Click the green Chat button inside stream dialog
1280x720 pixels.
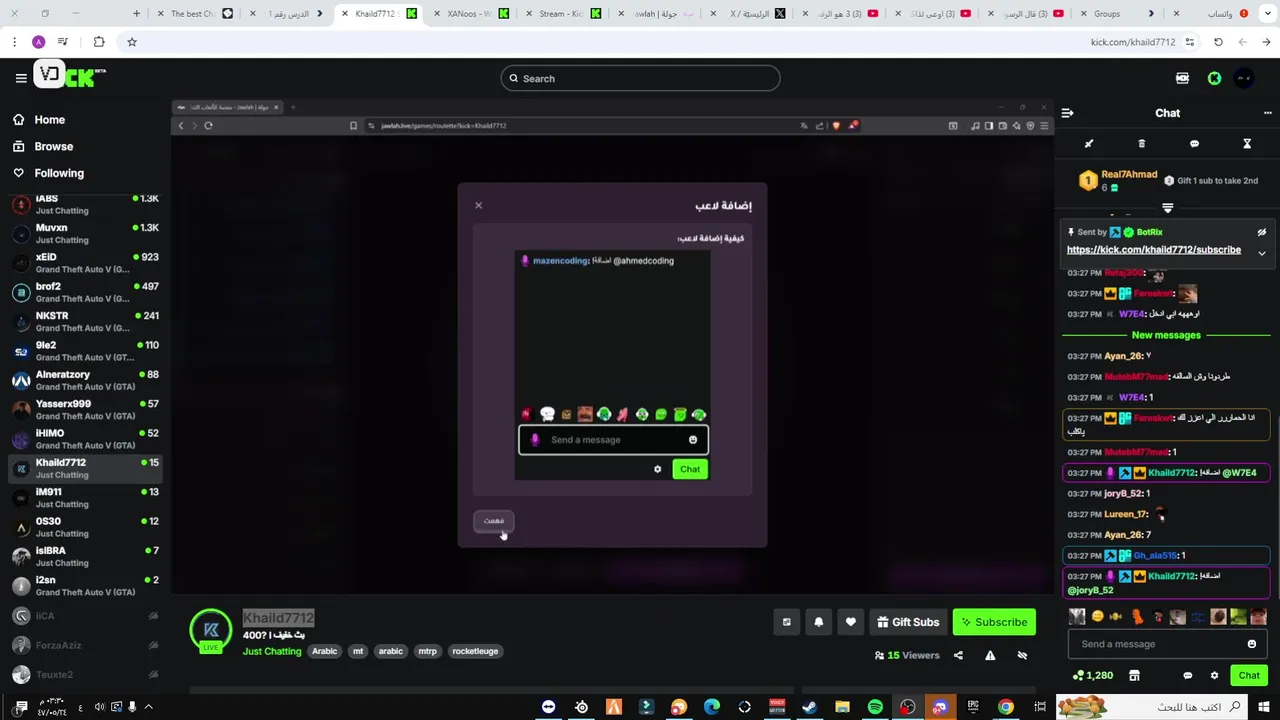click(690, 469)
